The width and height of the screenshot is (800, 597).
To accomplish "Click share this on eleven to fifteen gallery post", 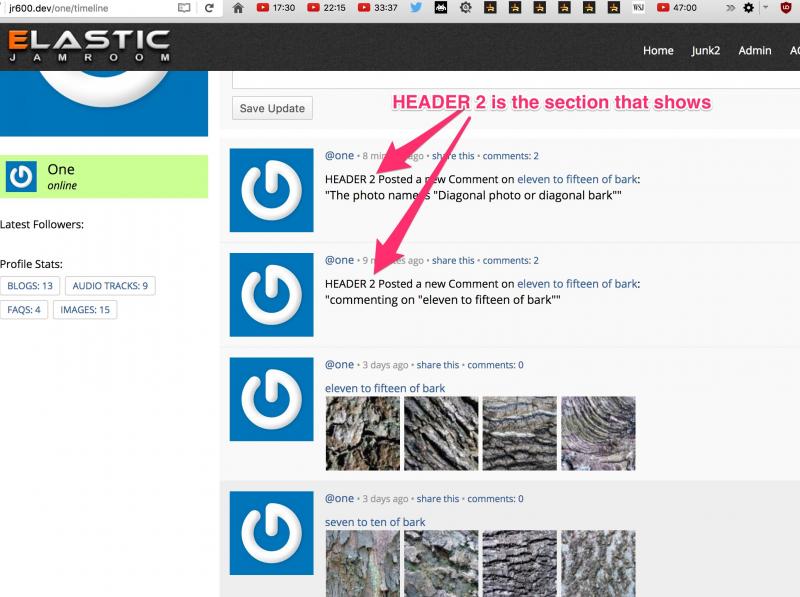I will pyautogui.click(x=438, y=365).
